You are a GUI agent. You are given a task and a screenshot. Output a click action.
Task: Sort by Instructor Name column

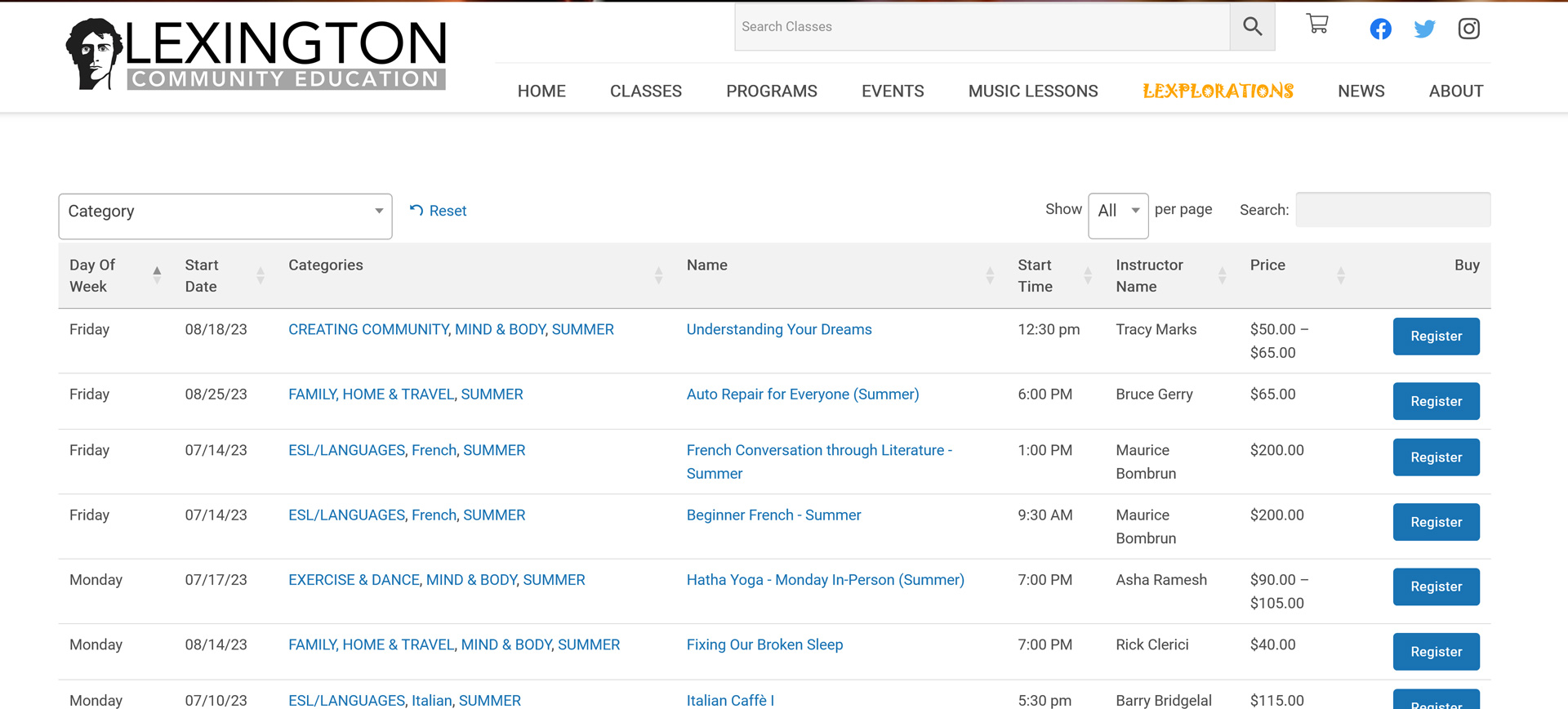[x=1172, y=275]
